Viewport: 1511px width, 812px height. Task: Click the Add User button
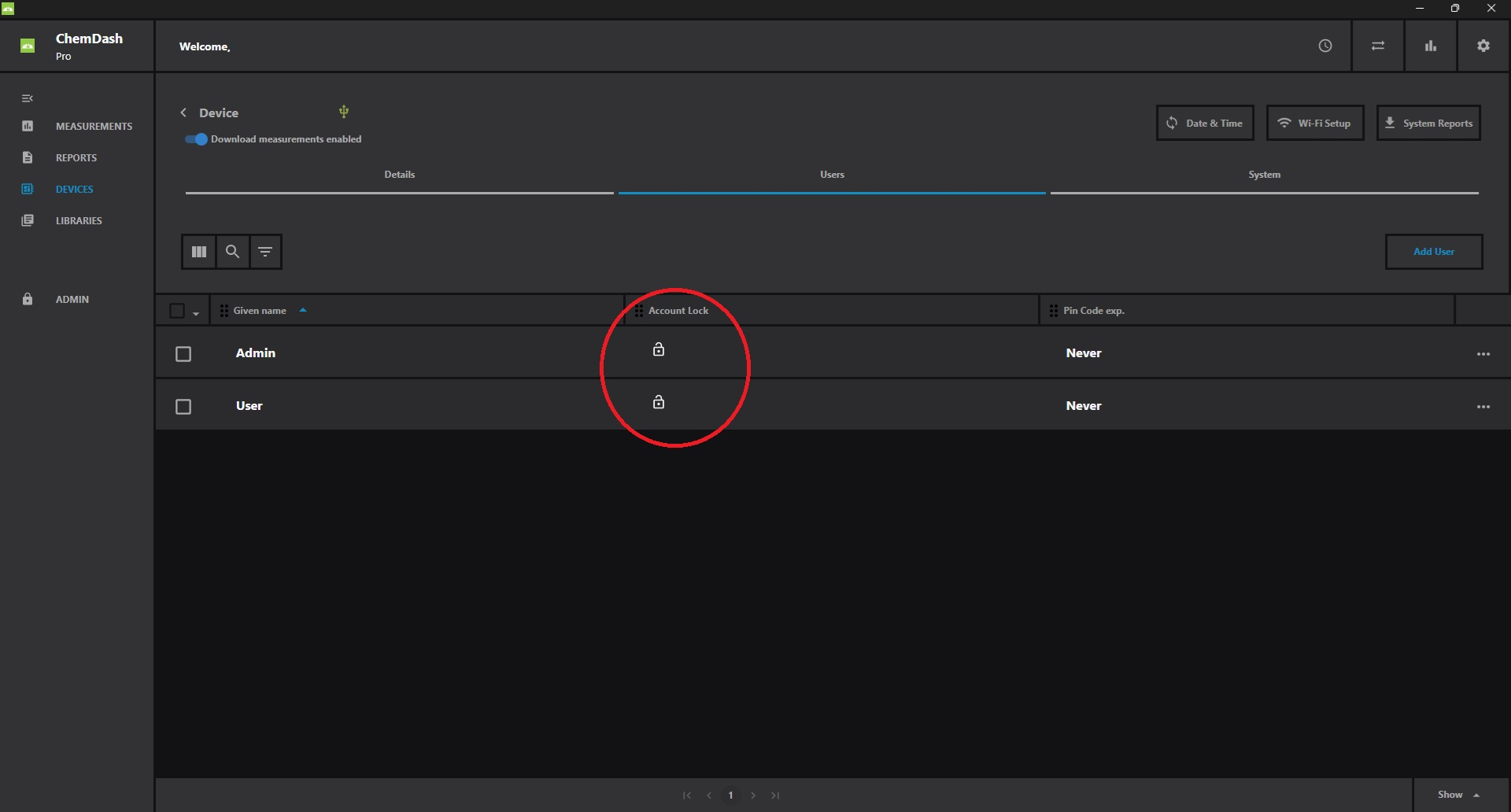point(1433,252)
